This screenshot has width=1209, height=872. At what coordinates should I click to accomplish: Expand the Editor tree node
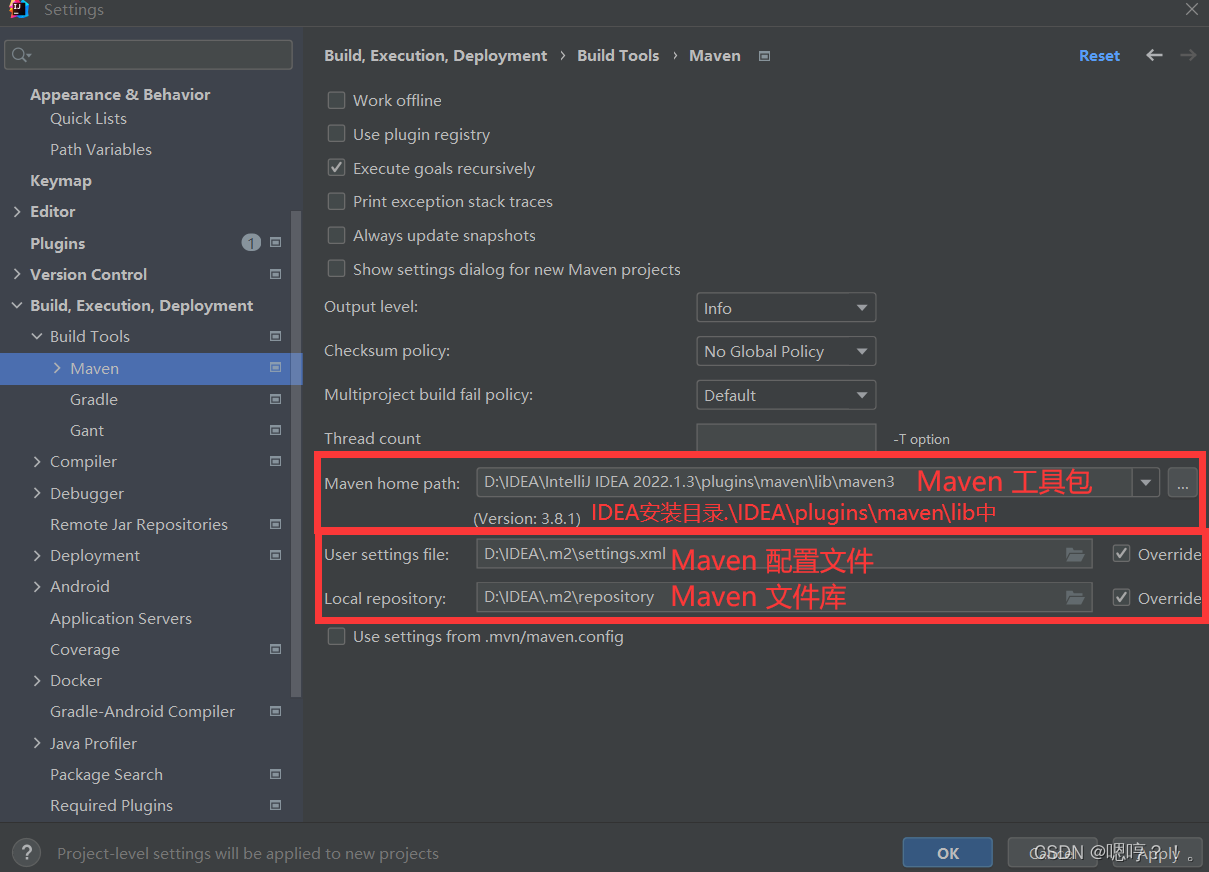[17, 211]
